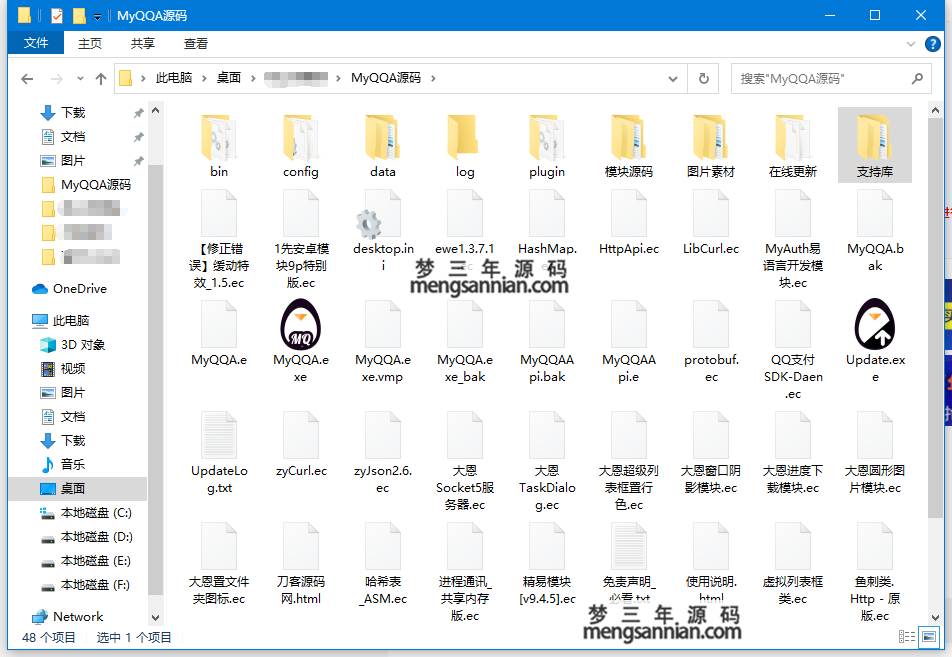Screen dimensions: 952x657
Task: Click navigation pane scroll down arrow
Action: point(155,618)
